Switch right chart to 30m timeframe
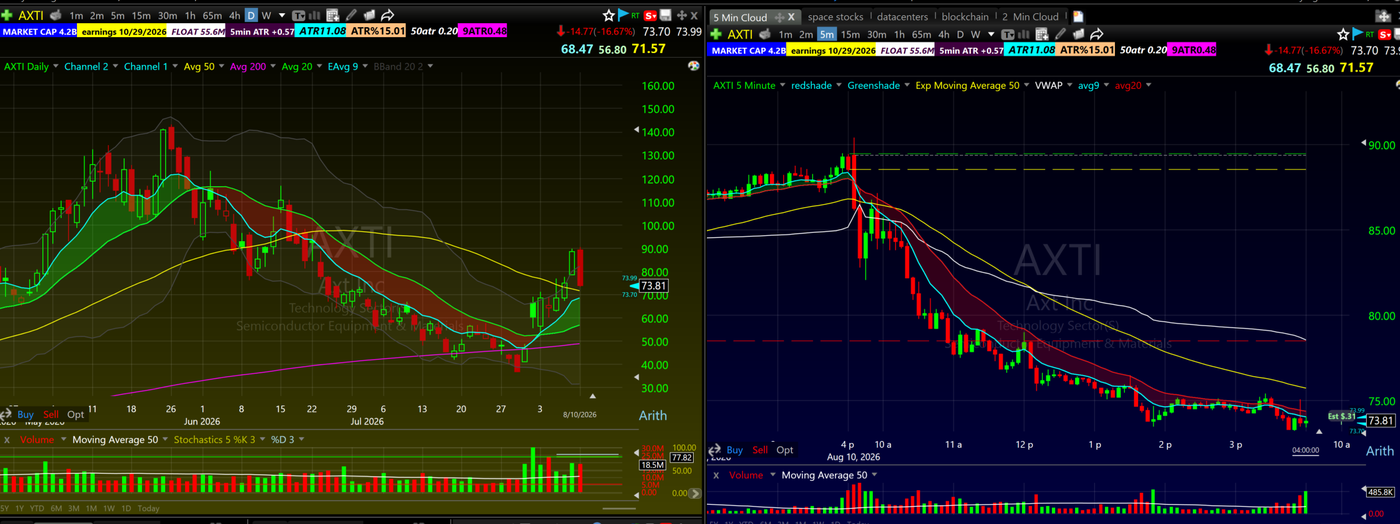 [876, 35]
